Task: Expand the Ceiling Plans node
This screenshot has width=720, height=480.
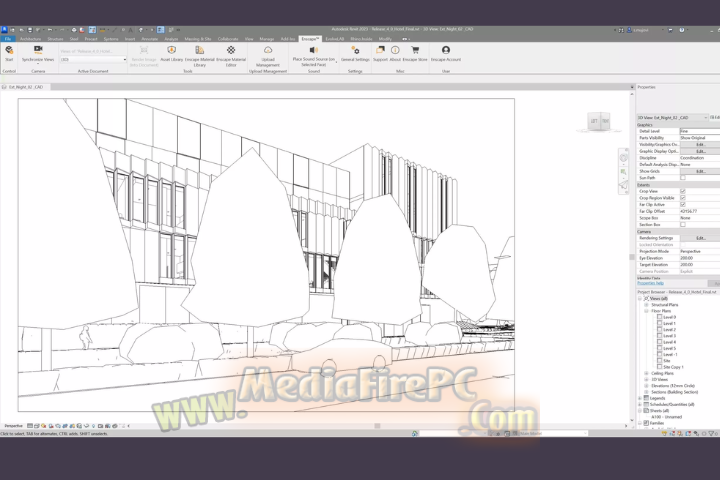Action: 647,373
